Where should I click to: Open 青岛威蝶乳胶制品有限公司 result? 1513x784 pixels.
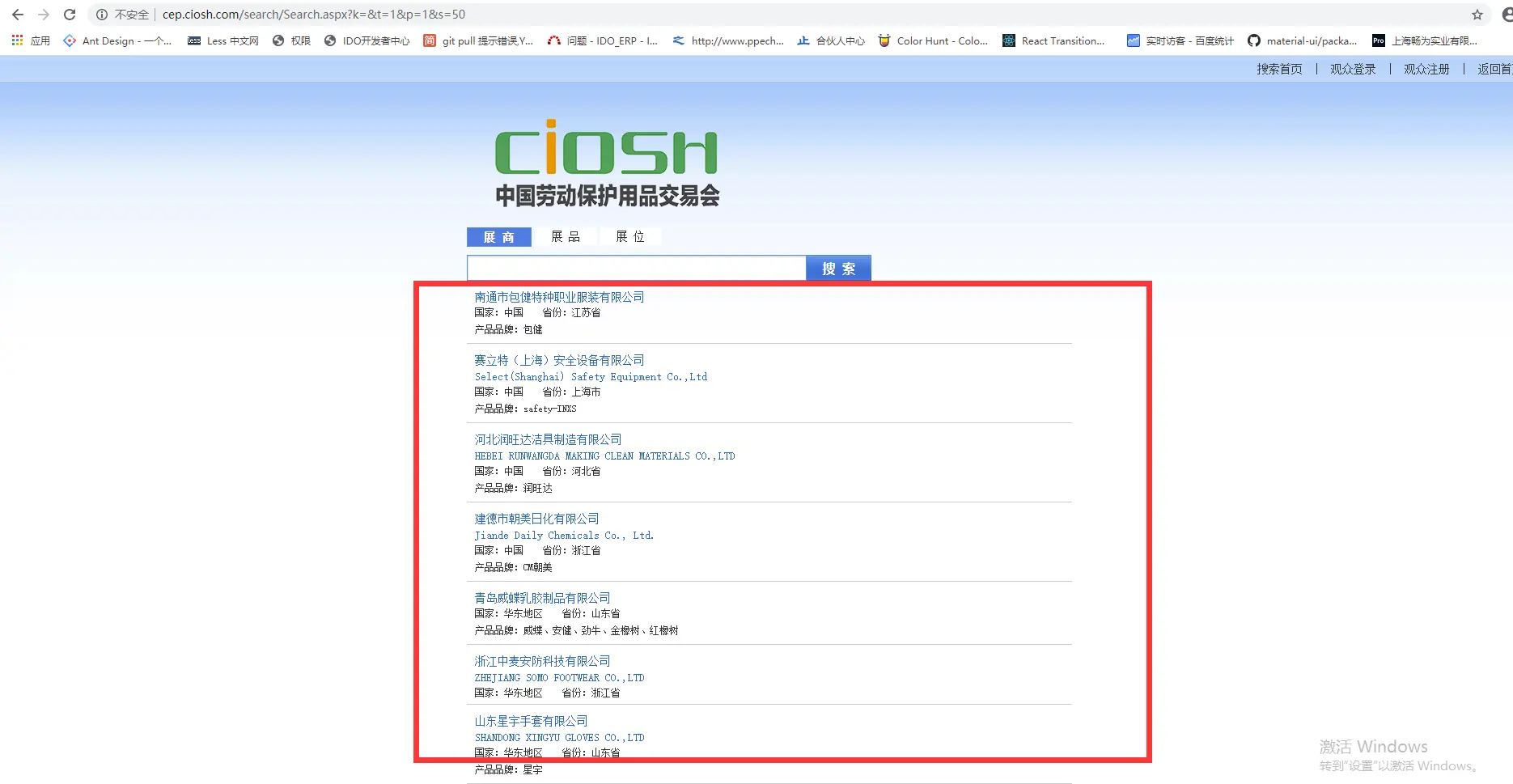click(542, 598)
